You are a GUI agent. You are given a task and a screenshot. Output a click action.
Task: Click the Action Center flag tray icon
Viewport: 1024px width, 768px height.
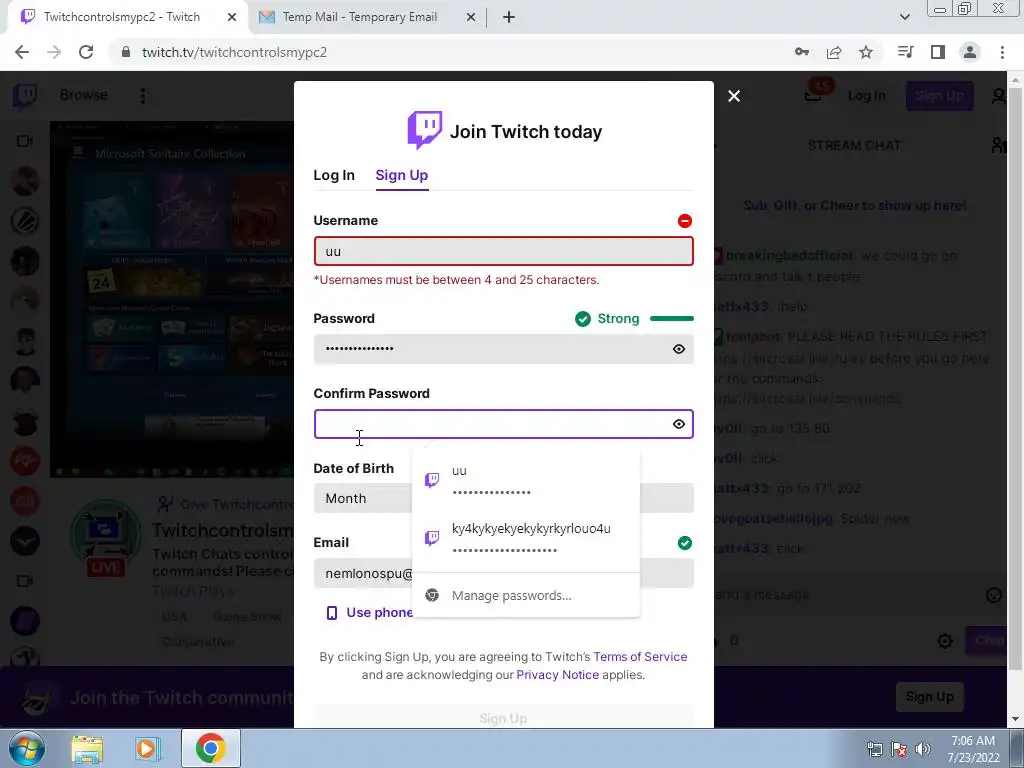[x=899, y=750]
